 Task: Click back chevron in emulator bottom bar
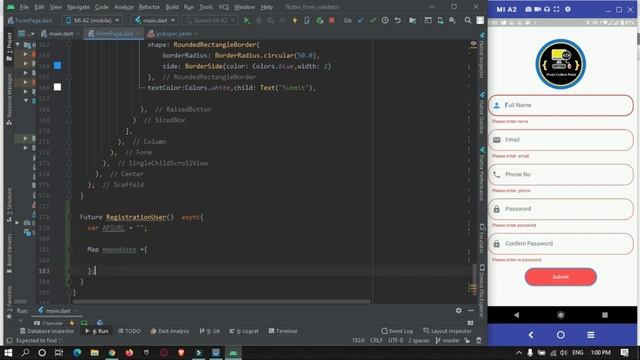[x=531, y=335]
